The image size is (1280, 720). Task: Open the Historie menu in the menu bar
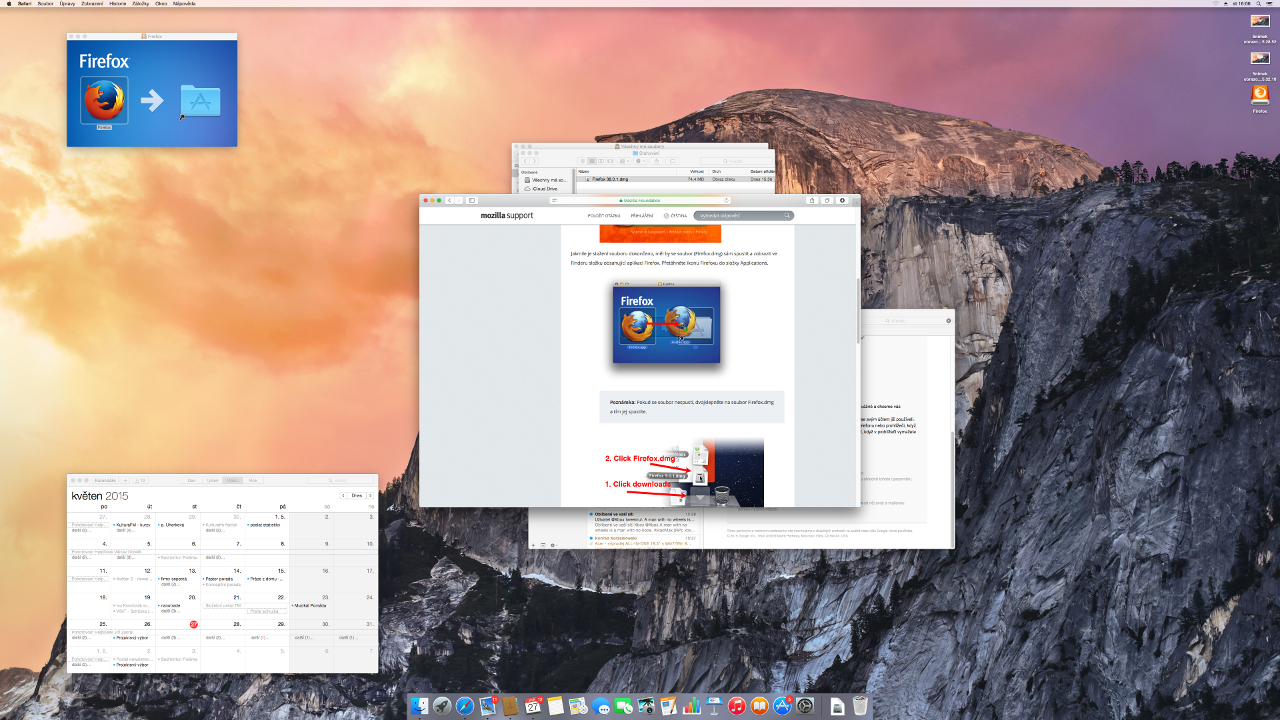click(x=117, y=4)
